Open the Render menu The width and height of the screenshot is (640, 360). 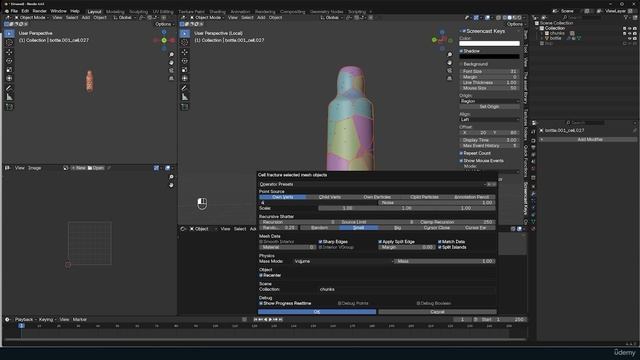pos(40,11)
